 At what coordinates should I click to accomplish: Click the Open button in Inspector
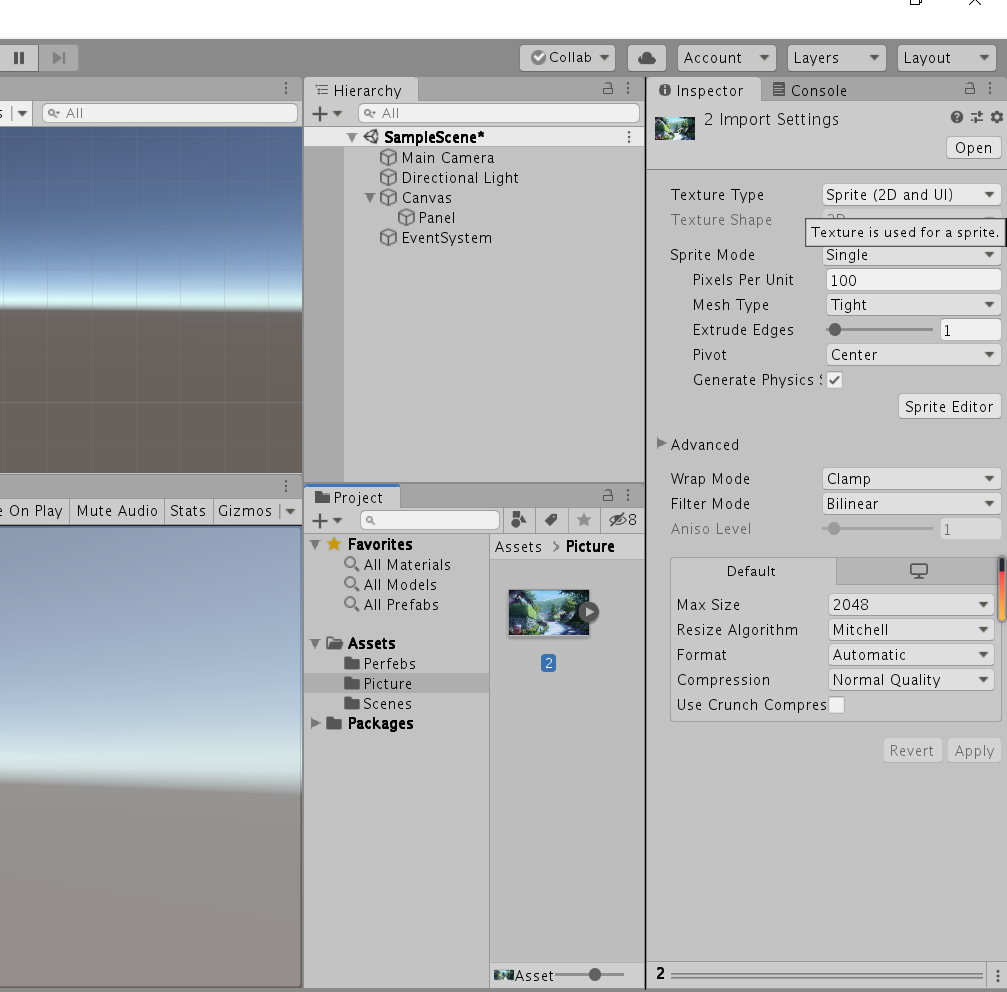(973, 148)
